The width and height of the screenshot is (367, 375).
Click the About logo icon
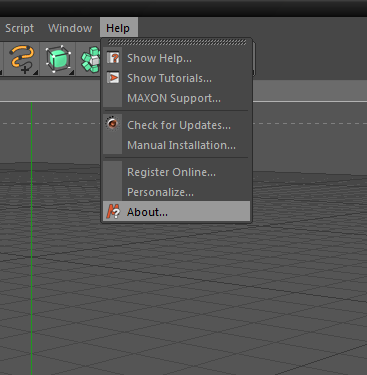coord(113,211)
